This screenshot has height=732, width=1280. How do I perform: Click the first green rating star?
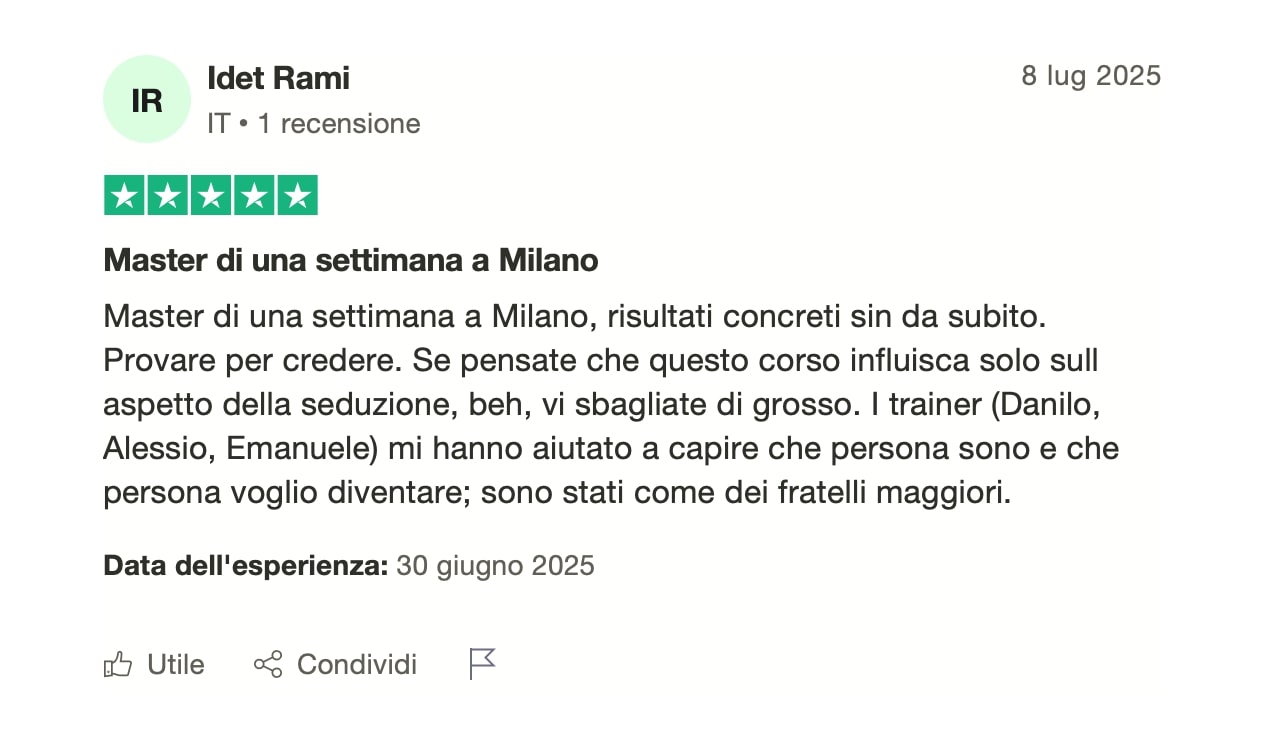(125, 195)
